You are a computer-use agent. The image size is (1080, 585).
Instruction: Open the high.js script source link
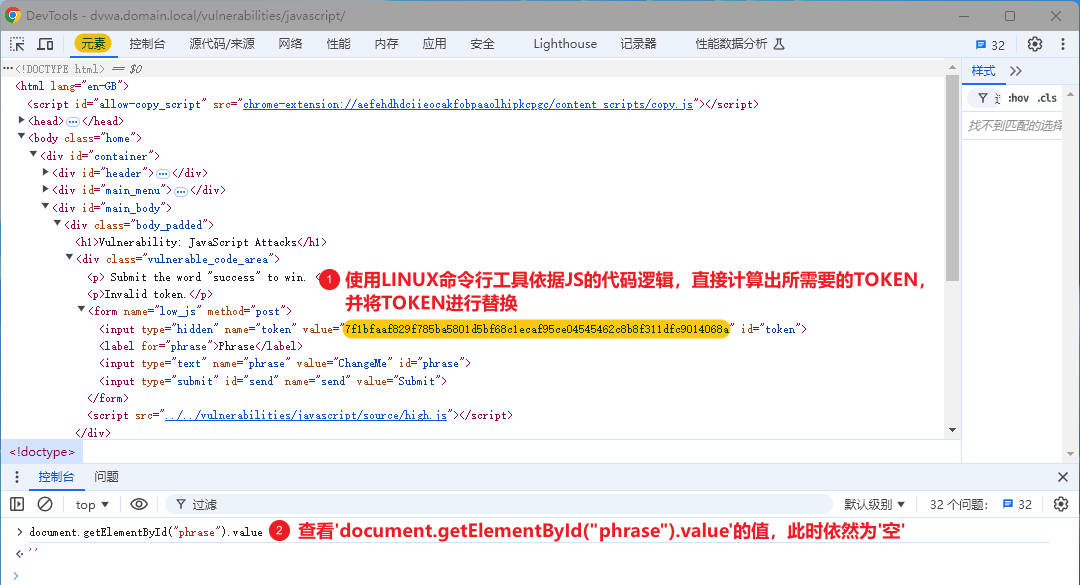click(307, 415)
